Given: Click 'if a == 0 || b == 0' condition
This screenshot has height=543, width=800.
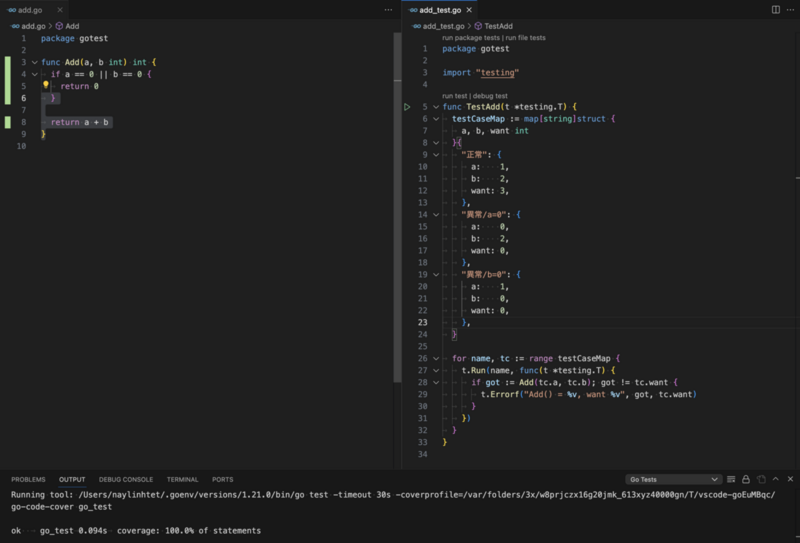Looking at the screenshot, I should 96,75.
